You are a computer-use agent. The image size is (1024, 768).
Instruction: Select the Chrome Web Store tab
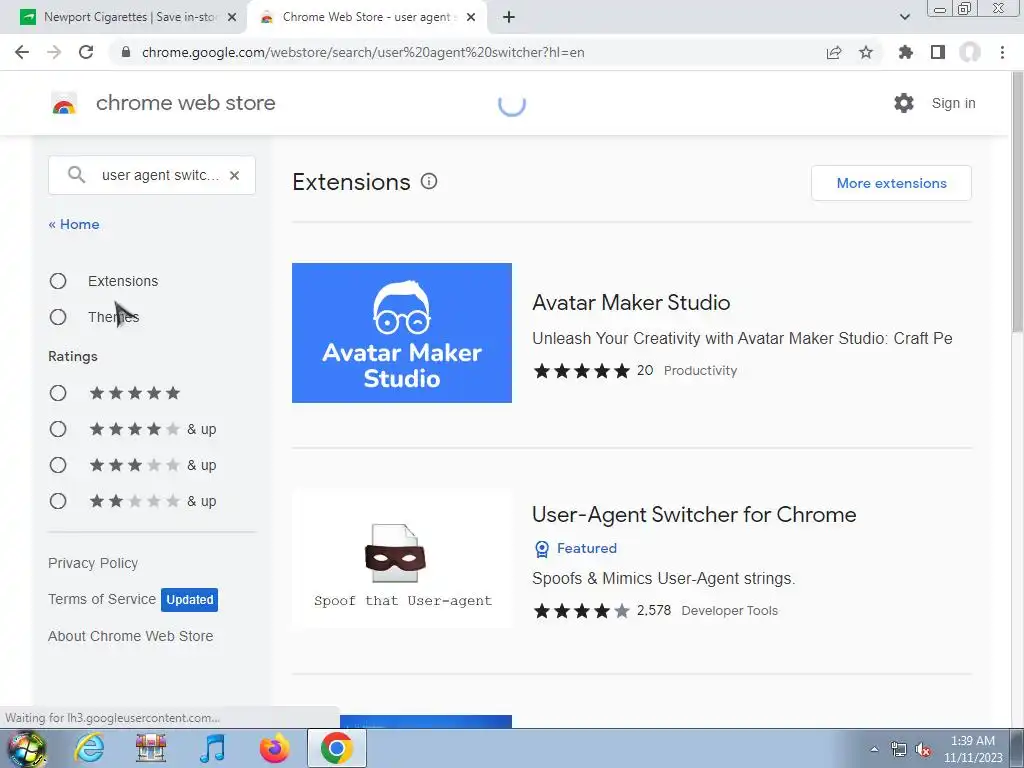(366, 17)
